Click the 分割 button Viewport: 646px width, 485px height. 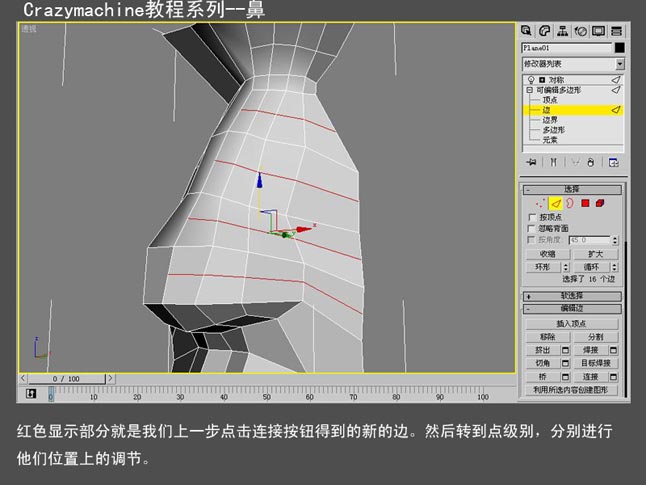[x=596, y=337]
